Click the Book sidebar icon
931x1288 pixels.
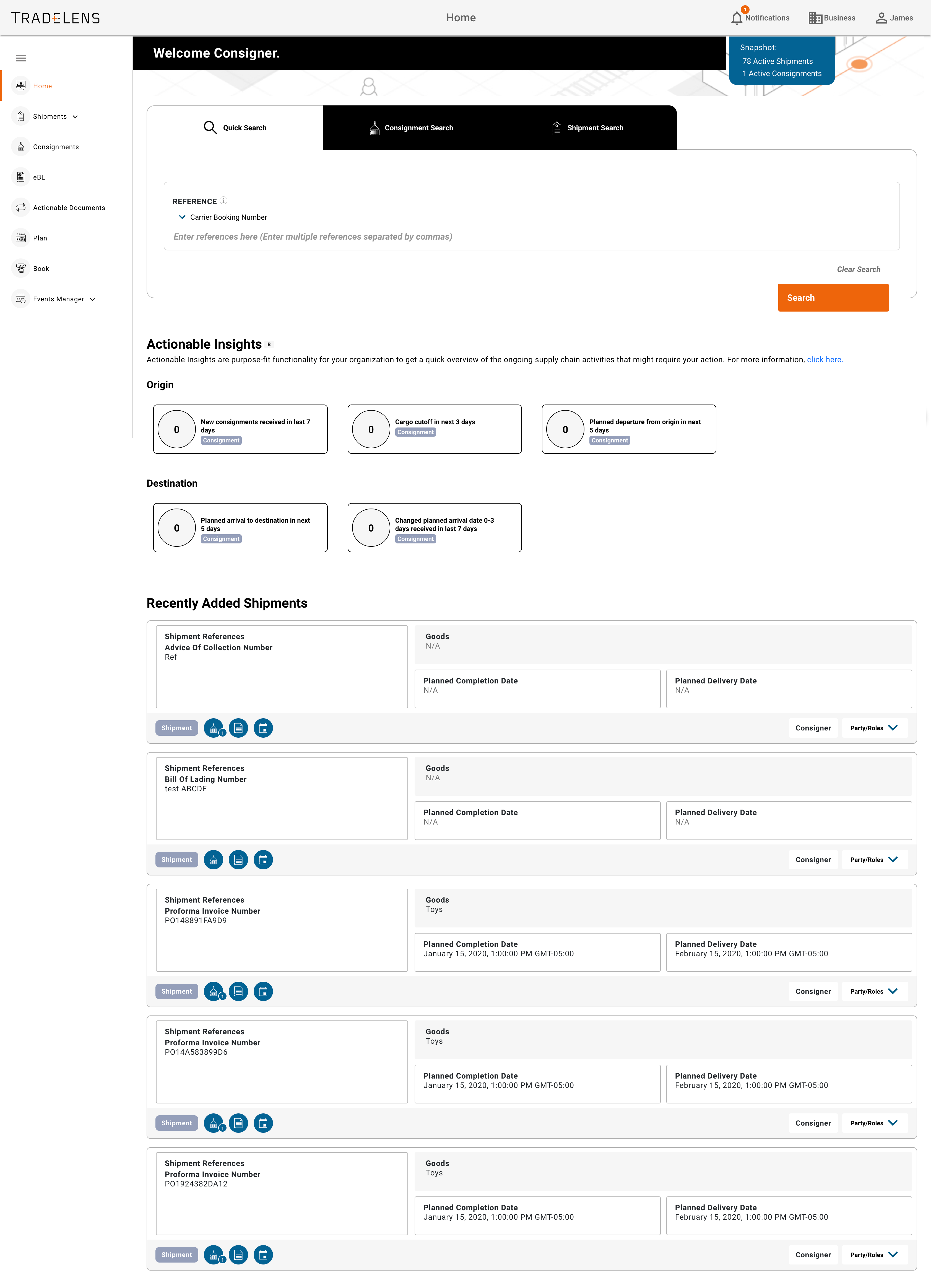[x=21, y=269]
